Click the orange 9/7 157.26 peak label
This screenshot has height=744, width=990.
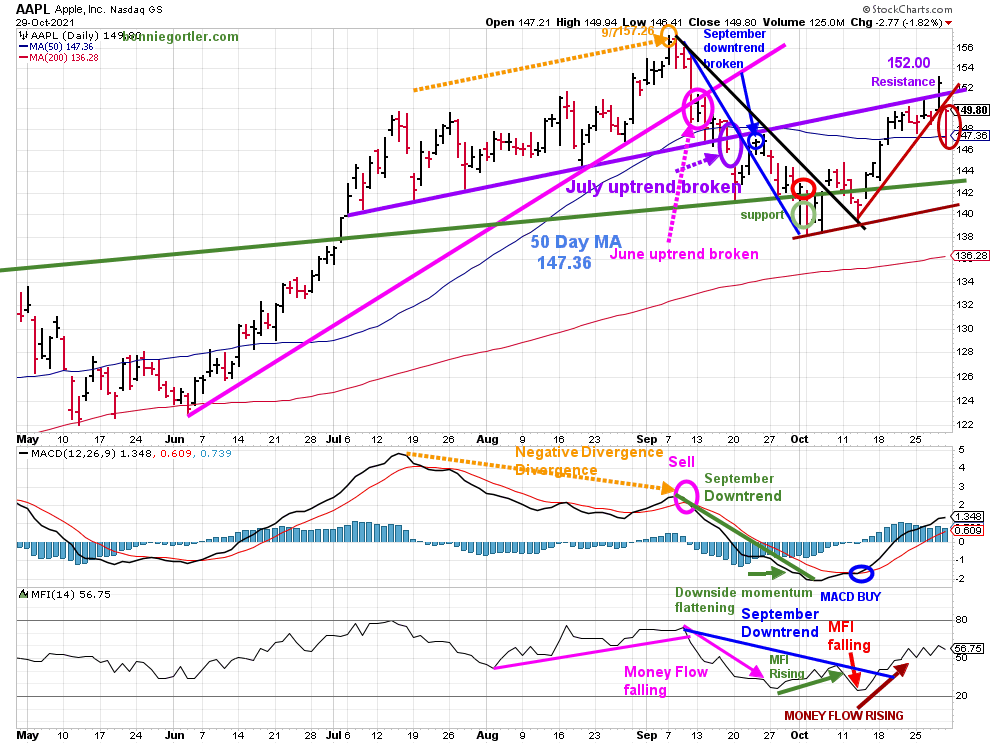point(628,31)
